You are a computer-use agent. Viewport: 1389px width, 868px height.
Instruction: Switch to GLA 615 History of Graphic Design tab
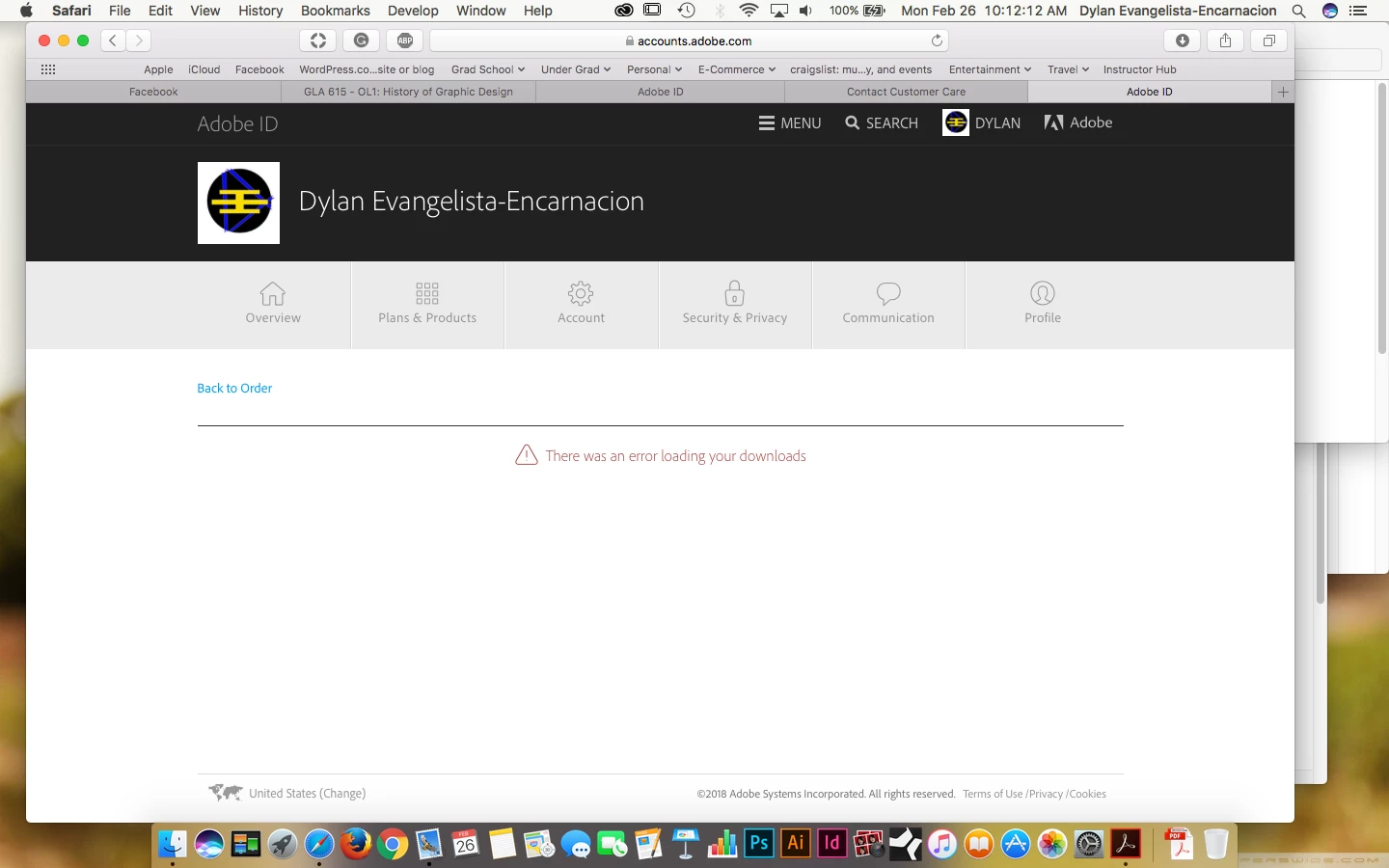[408, 92]
